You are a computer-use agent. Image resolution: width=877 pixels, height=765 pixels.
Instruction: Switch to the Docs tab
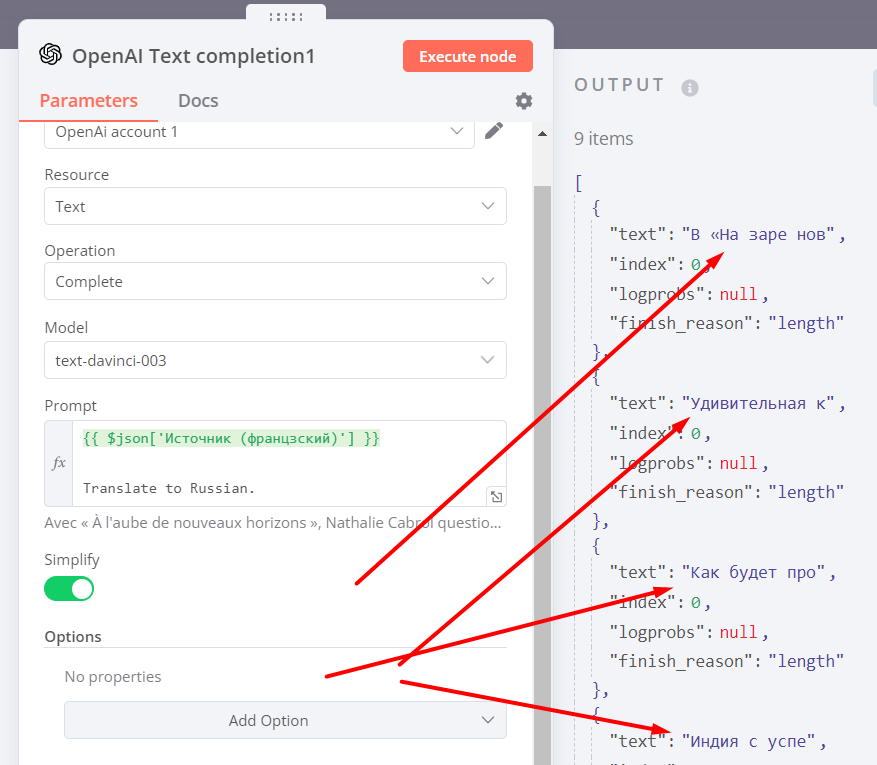click(x=198, y=101)
